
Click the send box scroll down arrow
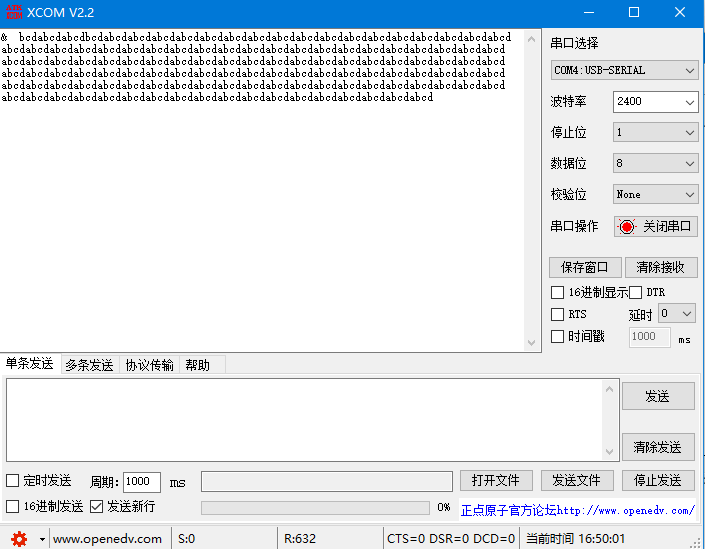(609, 451)
